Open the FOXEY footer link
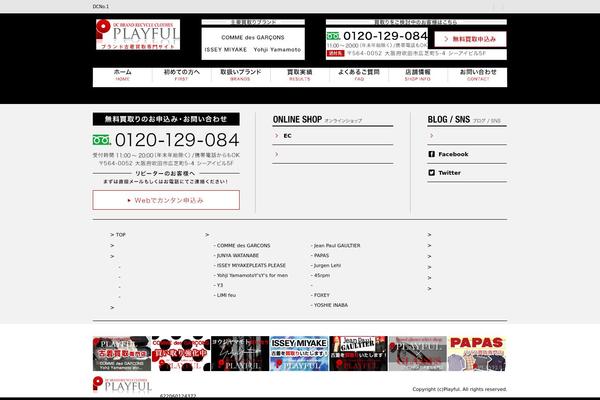The image size is (600, 400). coord(321,295)
